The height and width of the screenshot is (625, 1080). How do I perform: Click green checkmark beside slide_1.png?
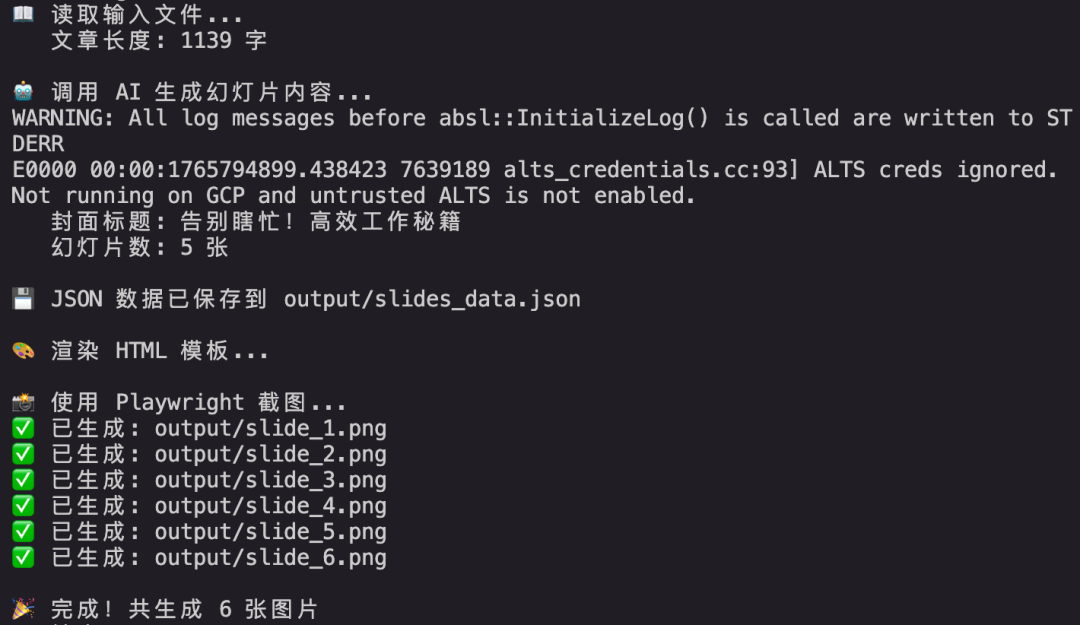[23, 428]
